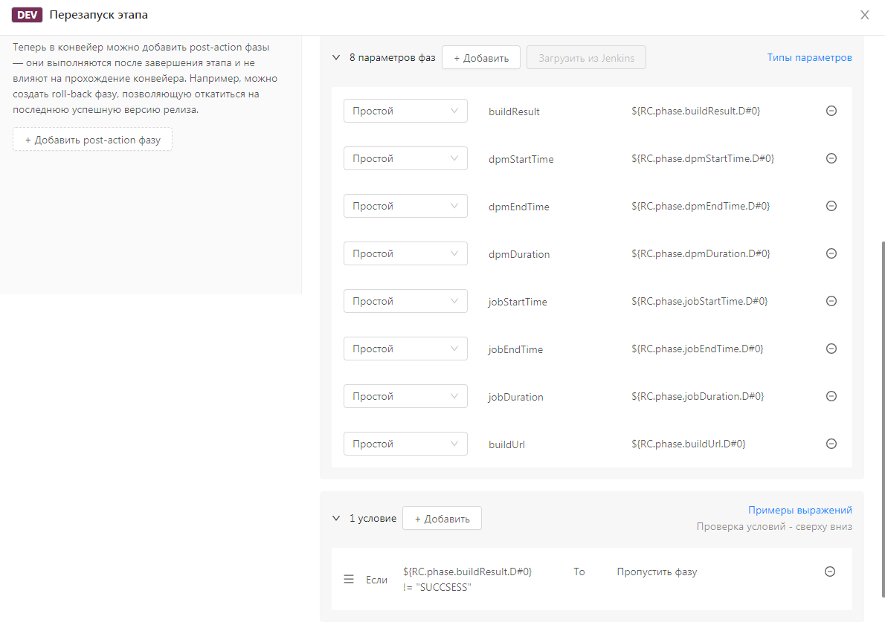Click Добавить button in phase parameters
The image size is (885, 633).
481,58
